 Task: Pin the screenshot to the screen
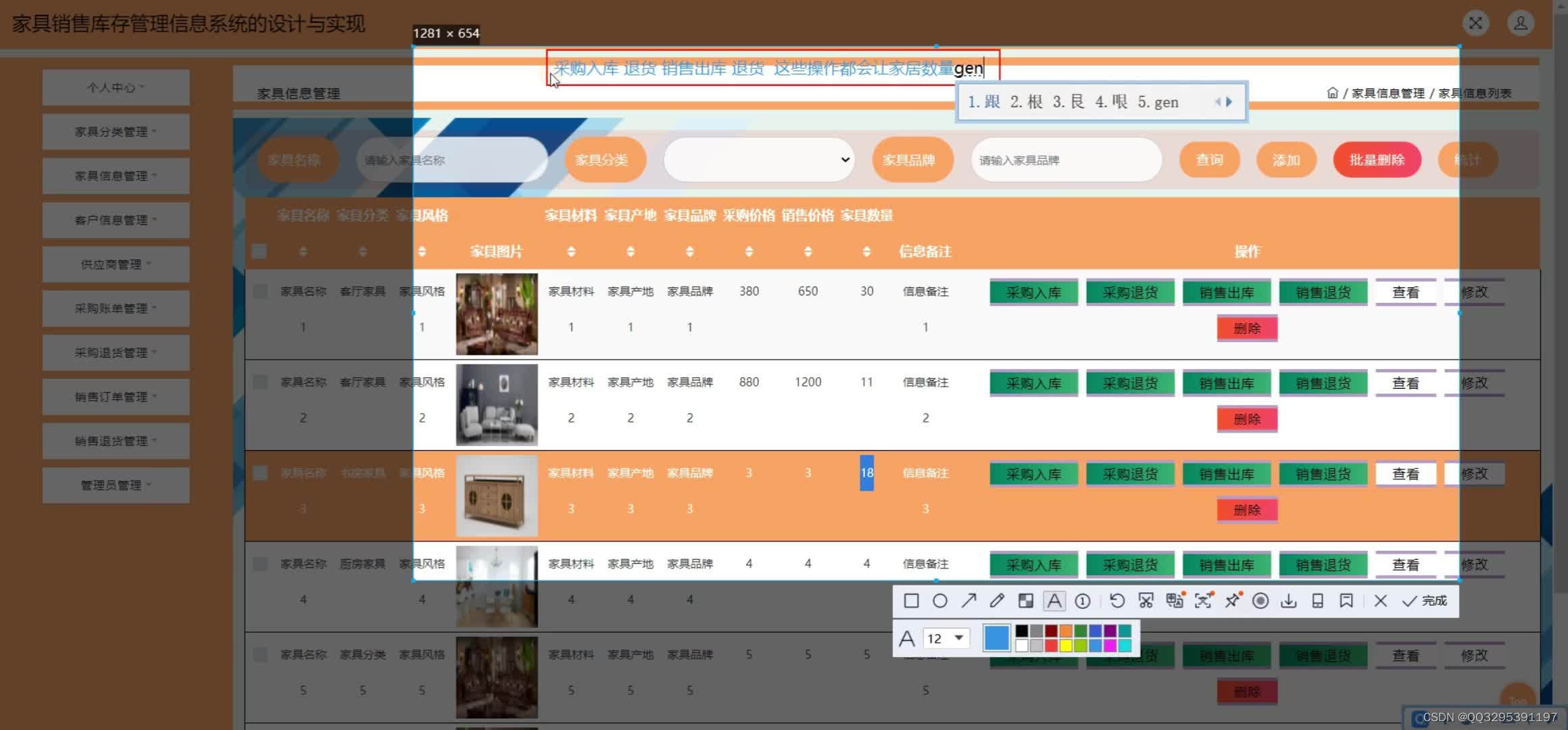[x=1232, y=600]
